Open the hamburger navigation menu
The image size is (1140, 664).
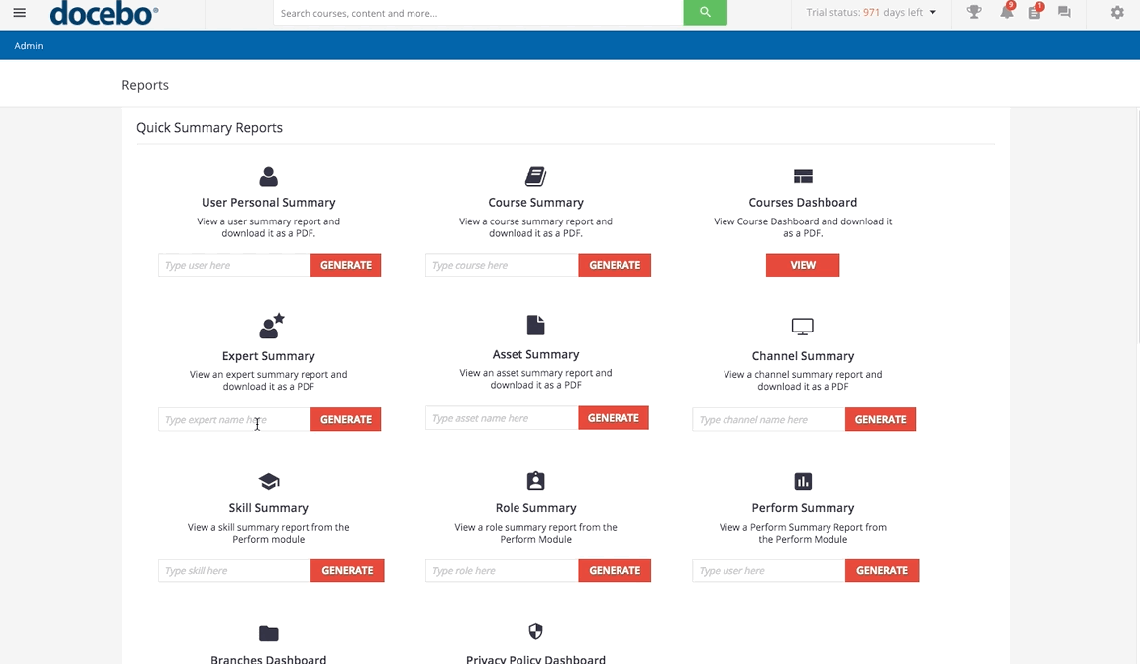tap(19, 12)
